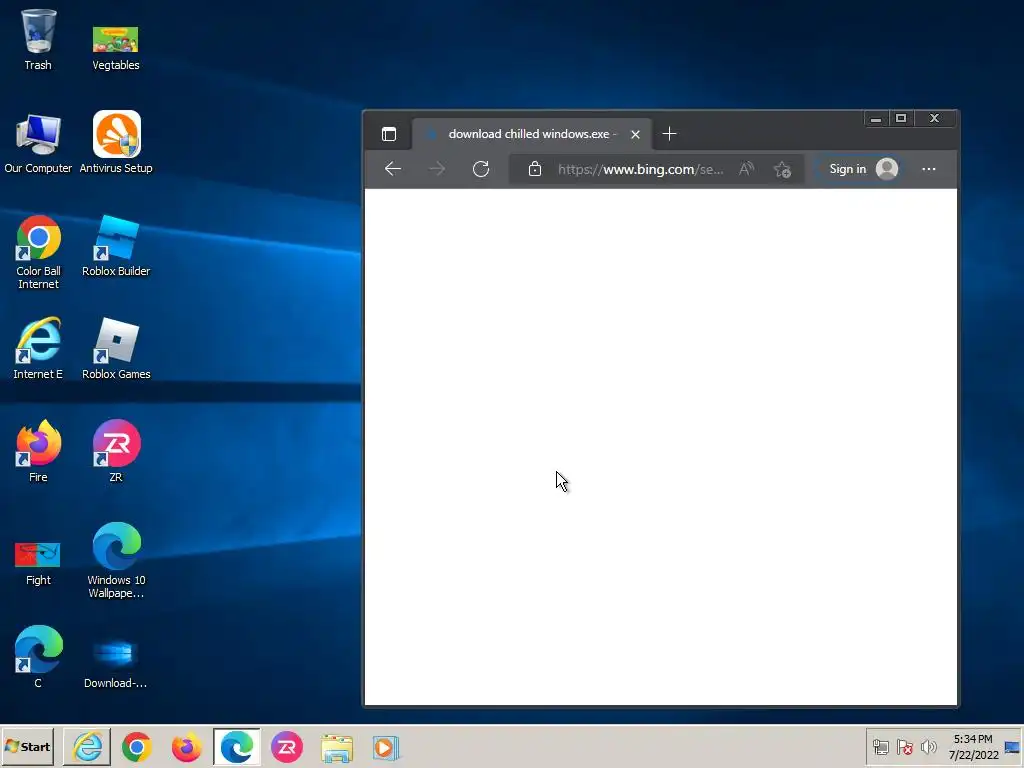1024x768 pixels.
Task: Select Our Computer desktop icon
Action: pyautogui.click(x=38, y=143)
